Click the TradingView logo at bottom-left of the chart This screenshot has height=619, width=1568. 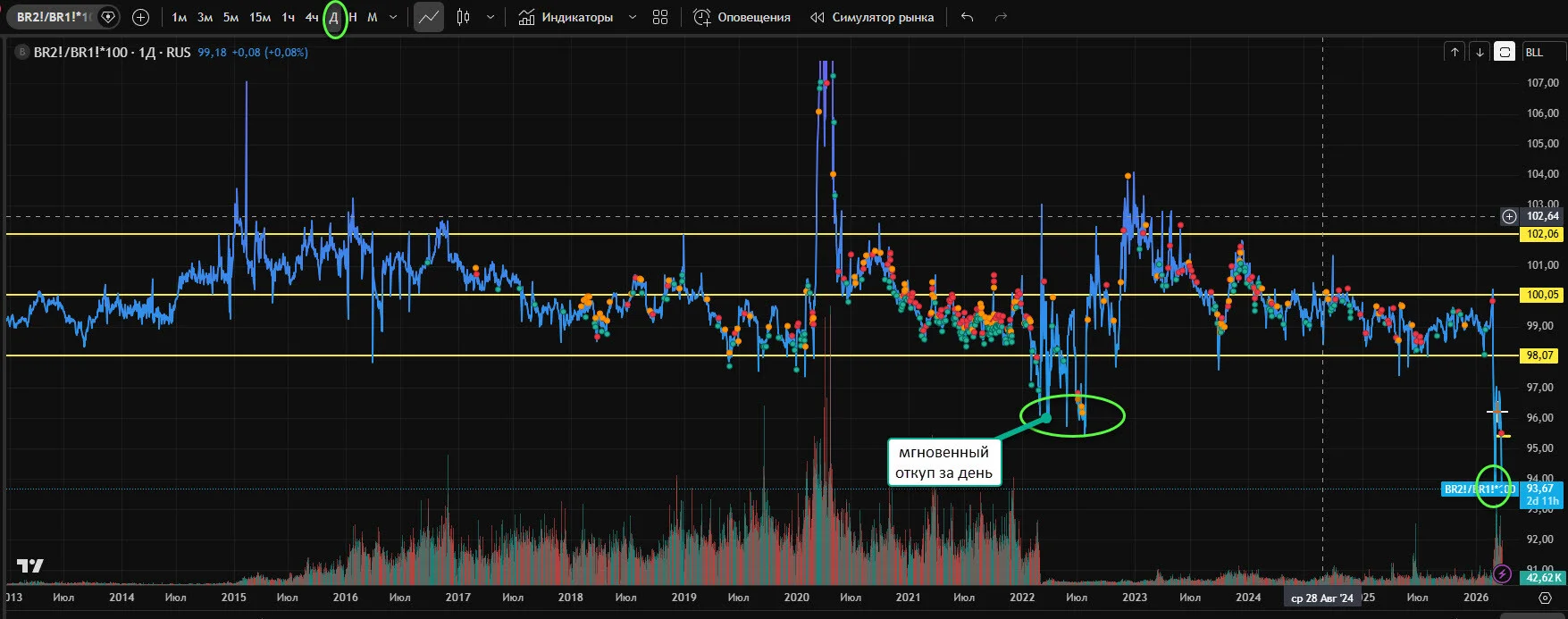tap(29, 565)
